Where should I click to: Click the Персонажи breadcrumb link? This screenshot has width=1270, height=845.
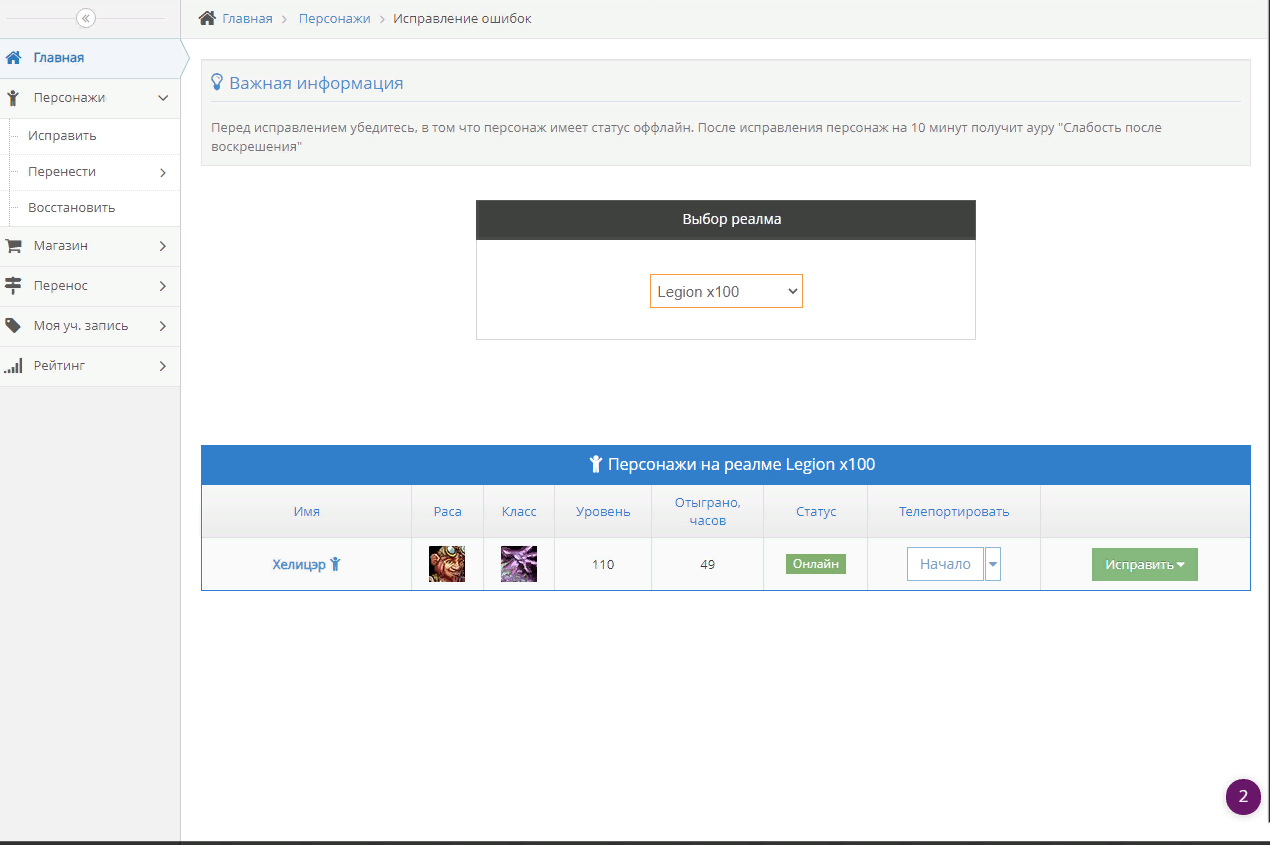334,19
